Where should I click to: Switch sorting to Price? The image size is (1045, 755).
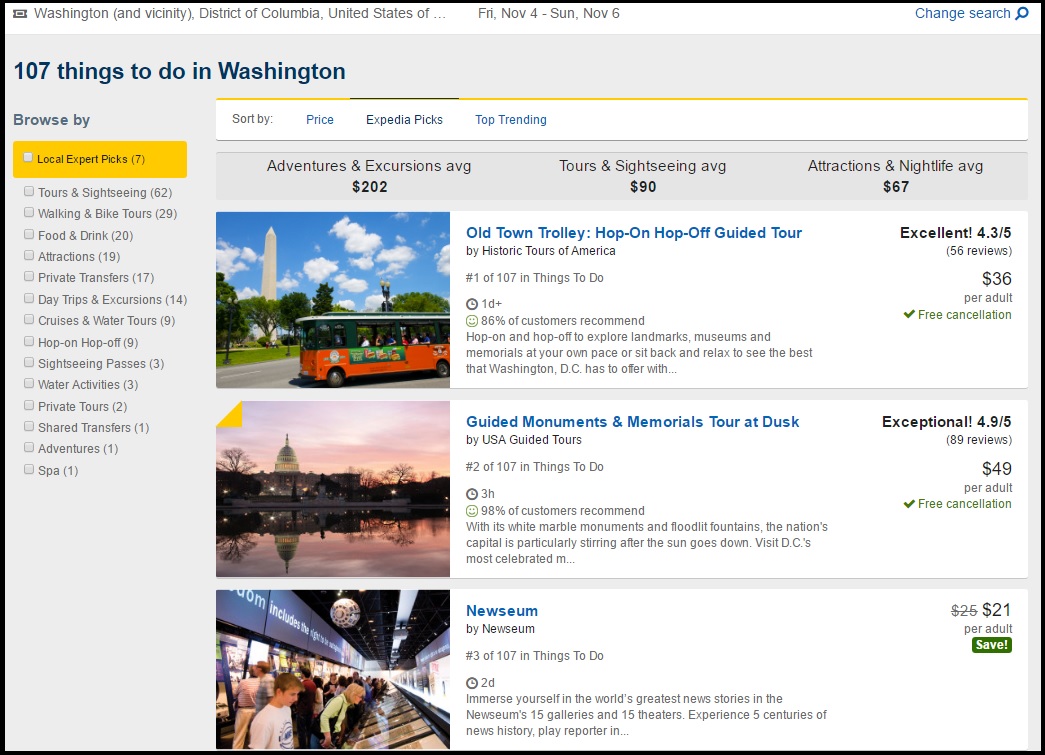319,119
